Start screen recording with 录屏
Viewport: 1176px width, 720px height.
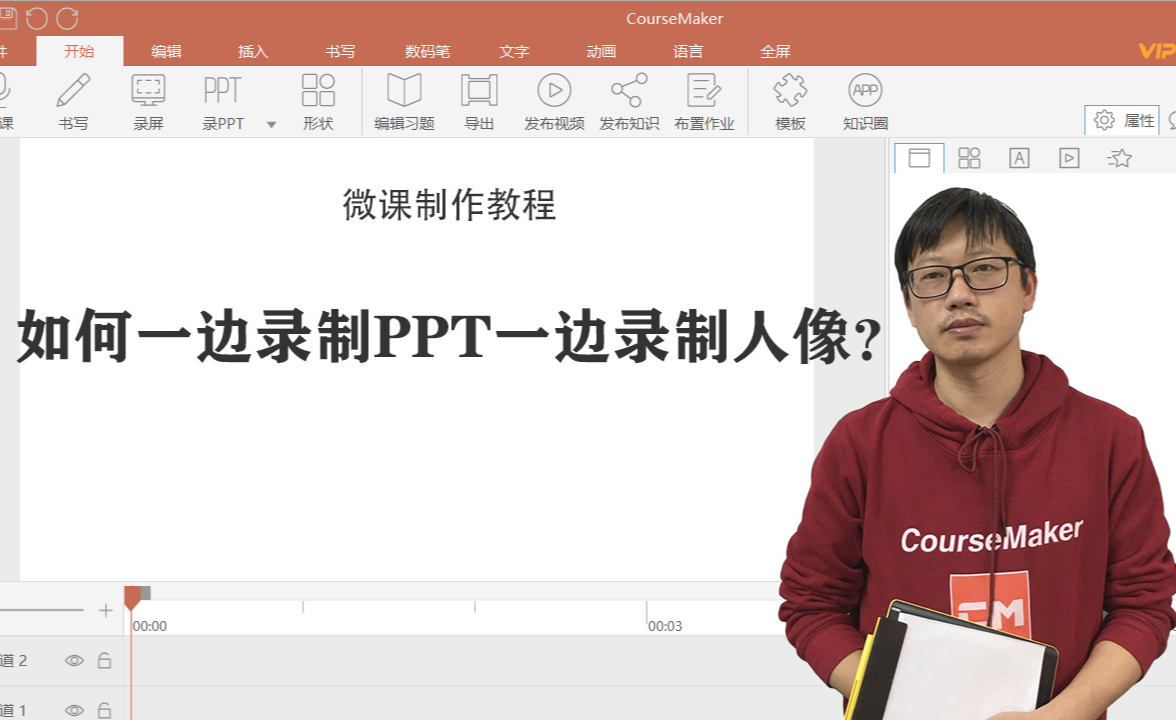tap(148, 102)
